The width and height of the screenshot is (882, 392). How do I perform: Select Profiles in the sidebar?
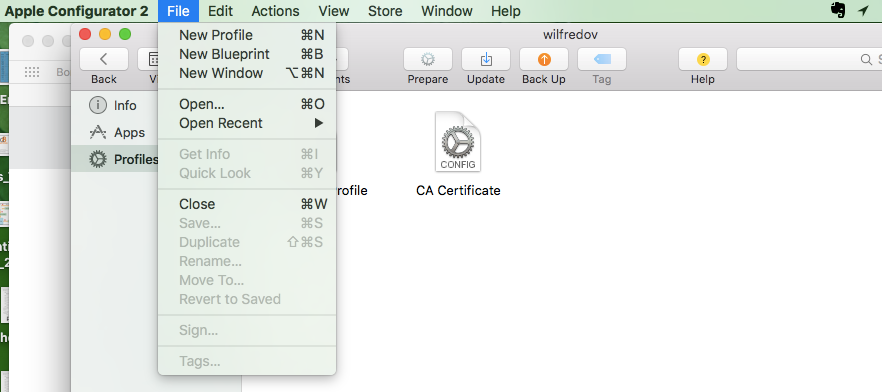click(x=115, y=160)
